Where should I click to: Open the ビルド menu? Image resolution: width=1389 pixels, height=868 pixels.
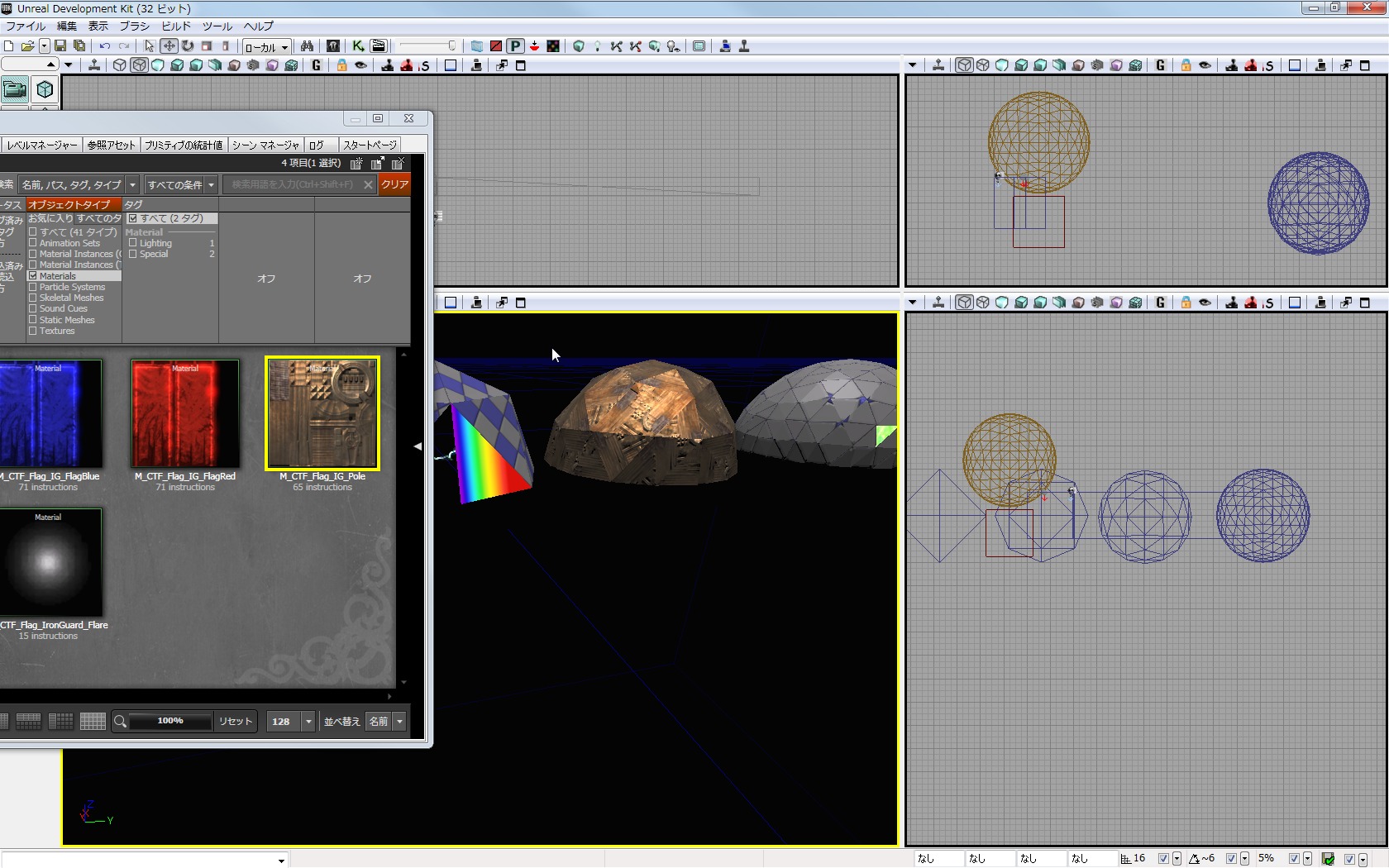(x=175, y=26)
